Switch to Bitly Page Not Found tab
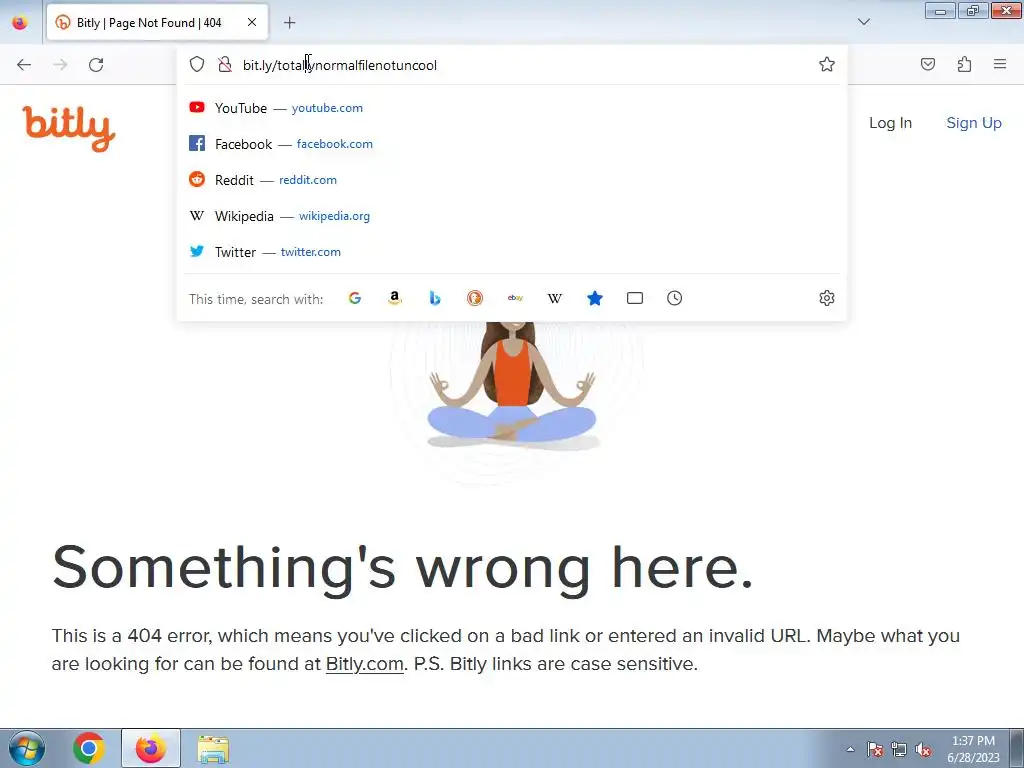The height and width of the screenshot is (768, 1024). pyautogui.click(x=157, y=23)
